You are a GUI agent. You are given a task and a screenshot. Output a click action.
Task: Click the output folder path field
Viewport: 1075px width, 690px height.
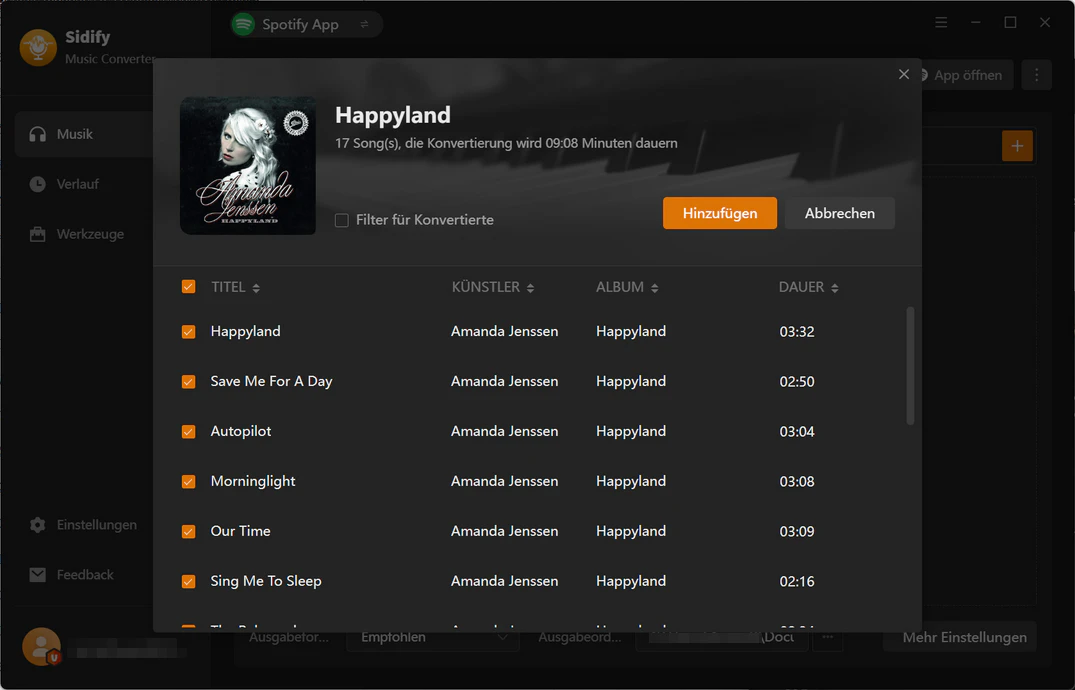pyautogui.click(x=721, y=637)
